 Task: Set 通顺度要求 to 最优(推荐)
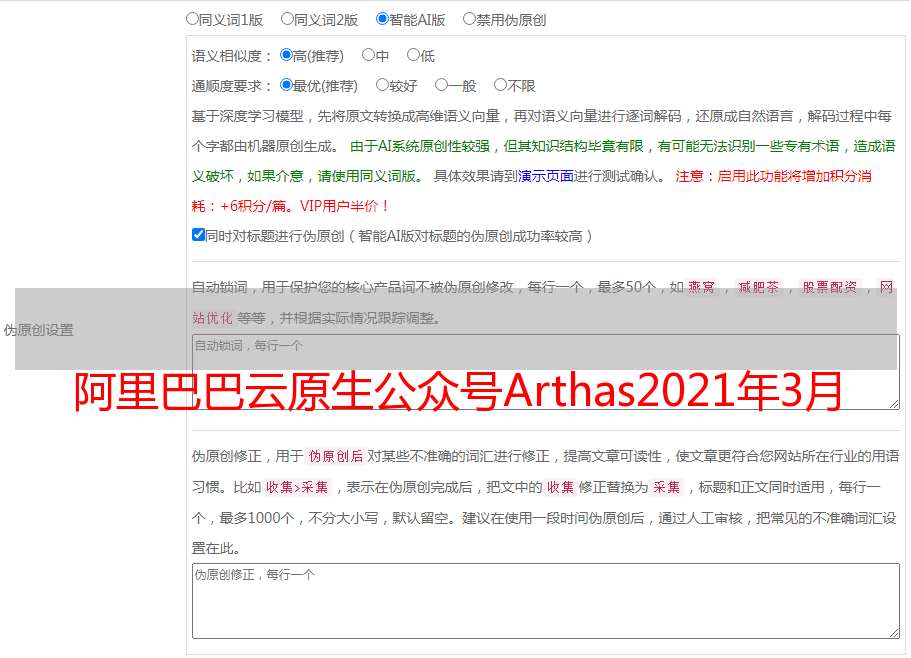(x=287, y=85)
